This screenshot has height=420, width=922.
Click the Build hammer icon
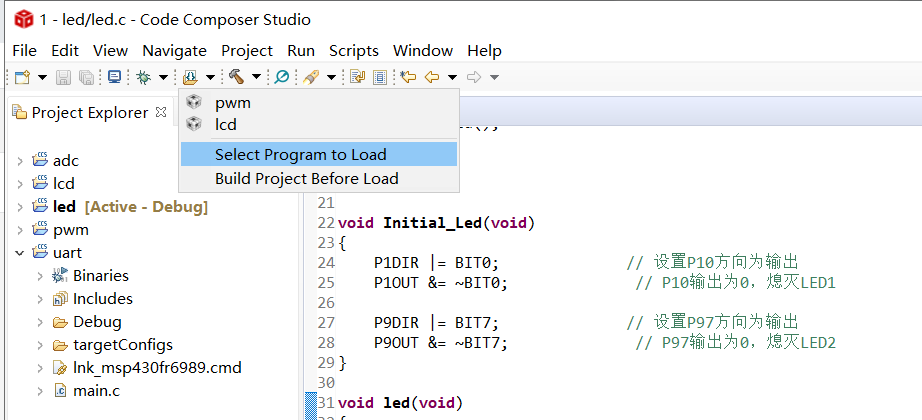pos(236,77)
